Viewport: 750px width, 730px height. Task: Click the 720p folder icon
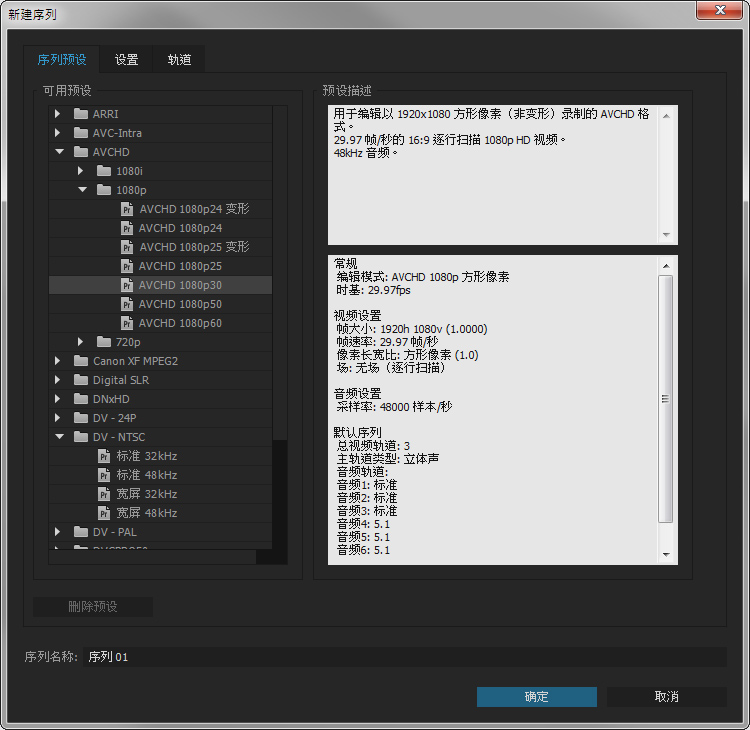(104, 342)
